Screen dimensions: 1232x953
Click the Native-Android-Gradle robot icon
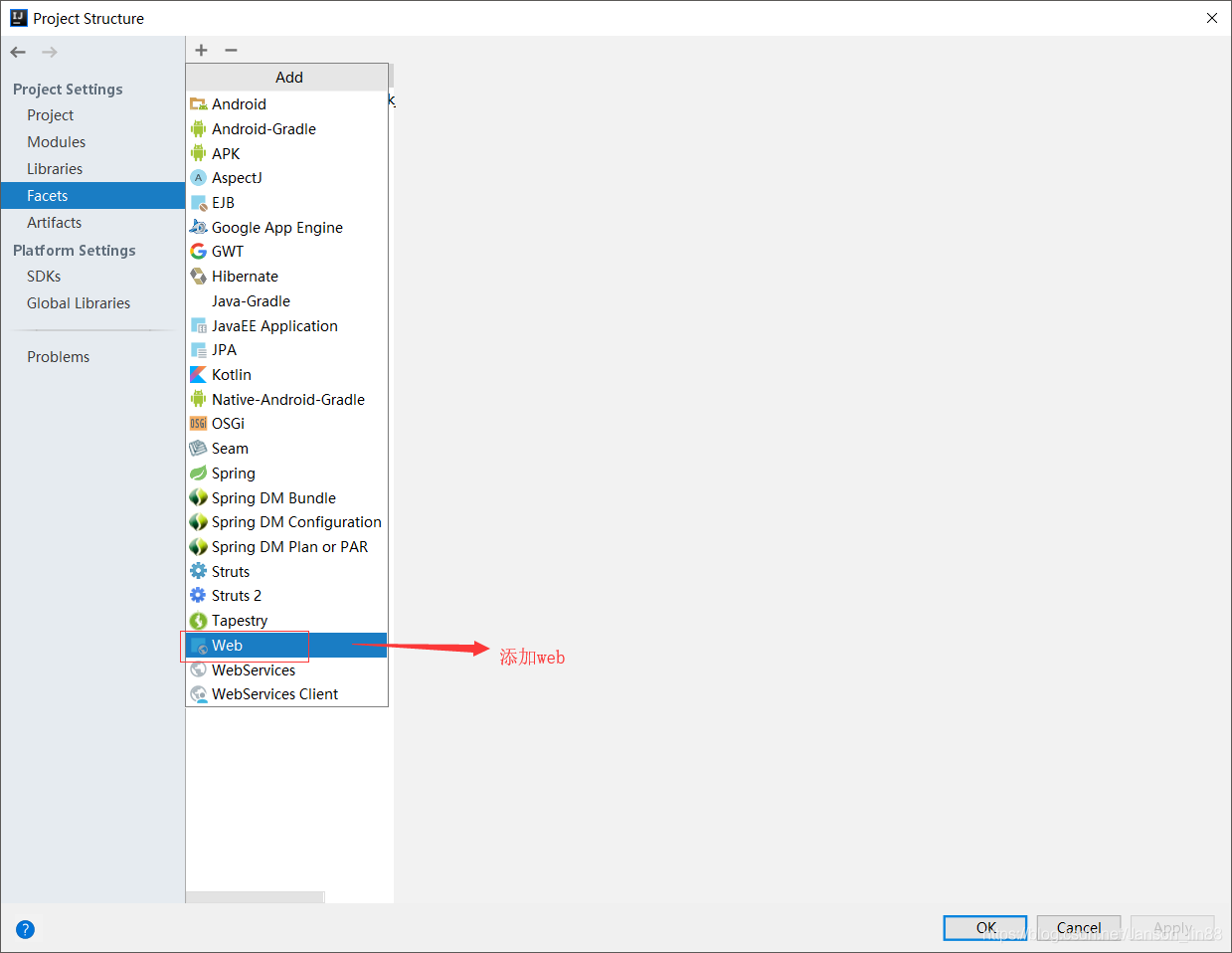coord(198,399)
